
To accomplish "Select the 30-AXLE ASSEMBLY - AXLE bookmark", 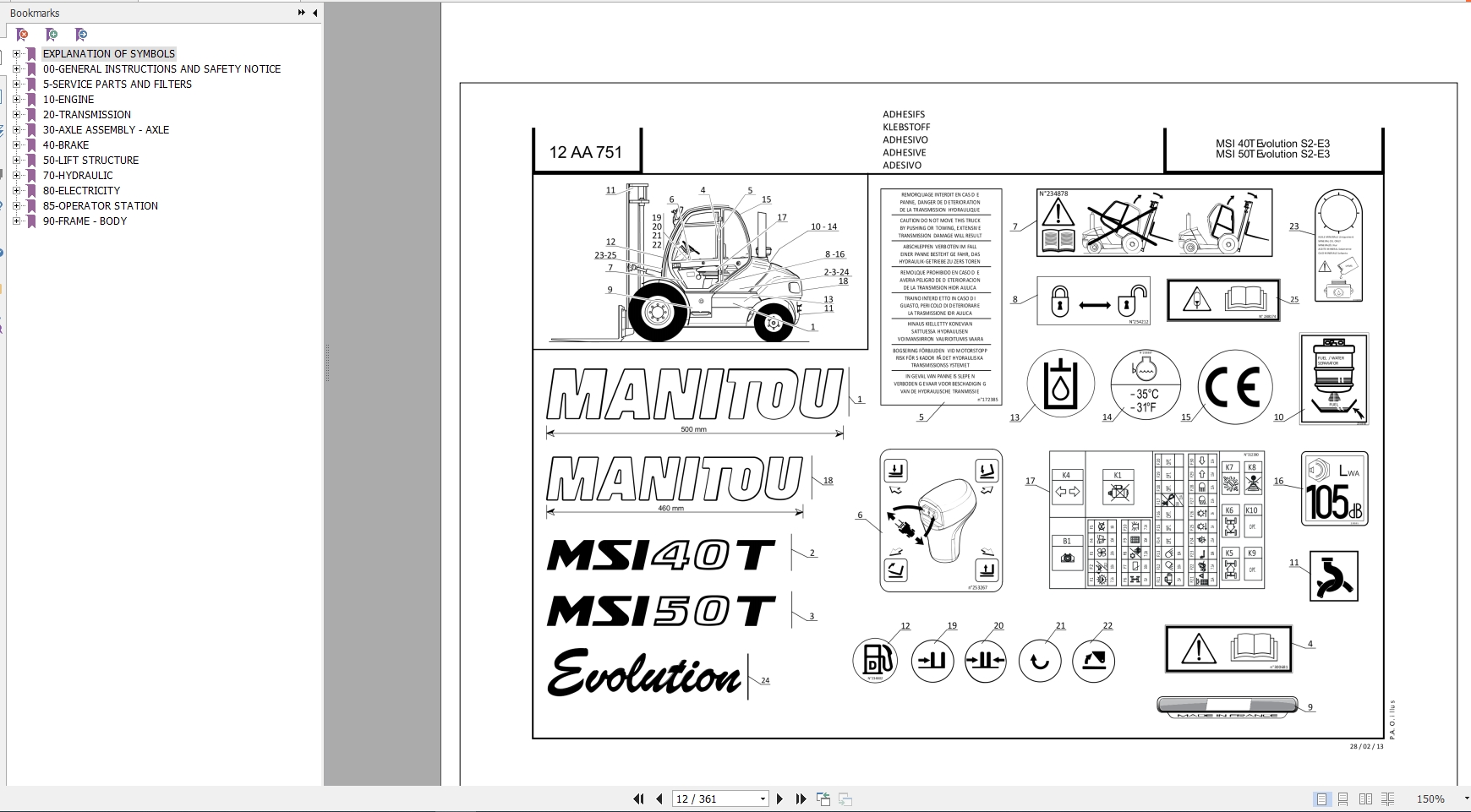I will click(106, 129).
